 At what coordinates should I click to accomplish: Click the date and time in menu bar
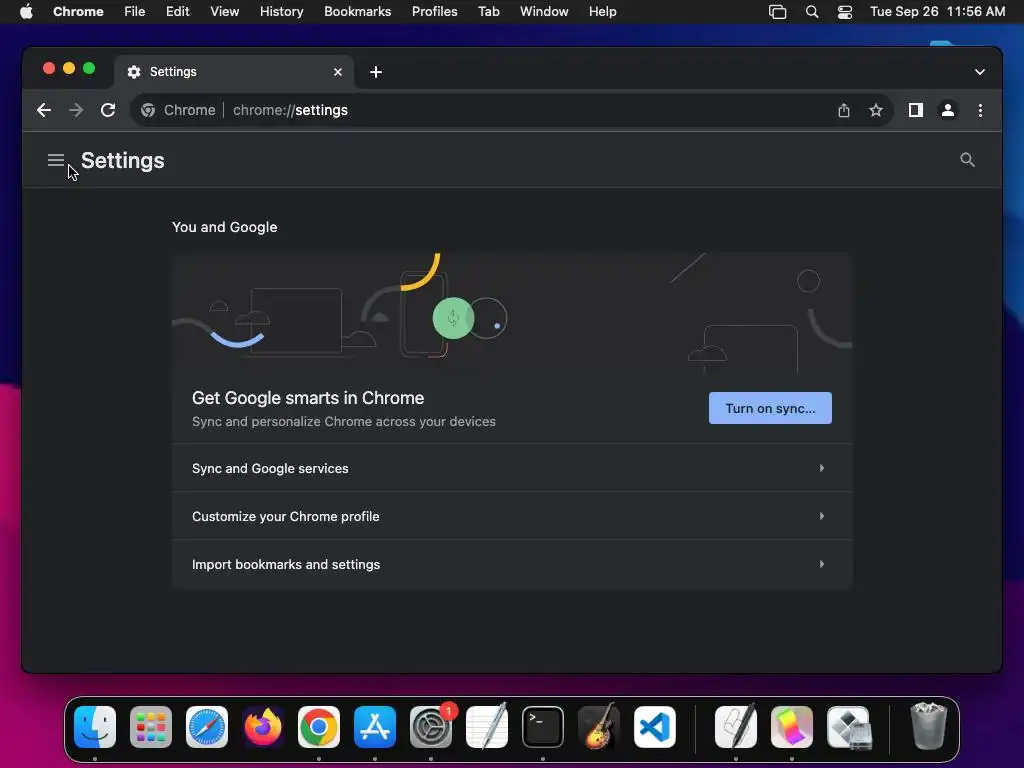[937, 12]
